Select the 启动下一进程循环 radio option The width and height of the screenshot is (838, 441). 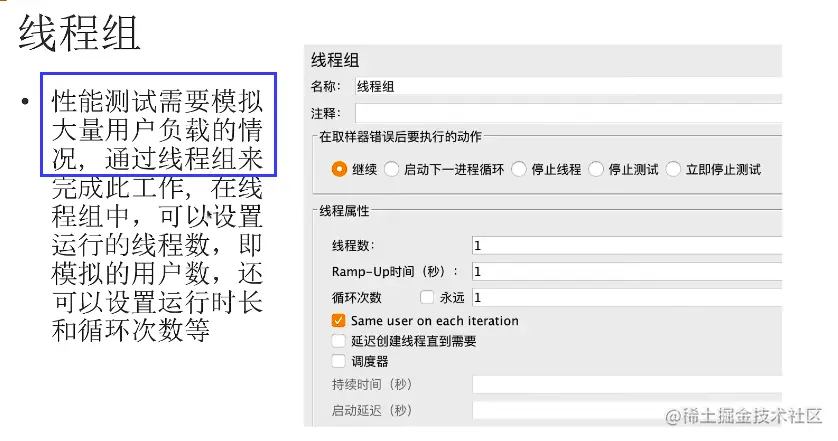[392, 169]
